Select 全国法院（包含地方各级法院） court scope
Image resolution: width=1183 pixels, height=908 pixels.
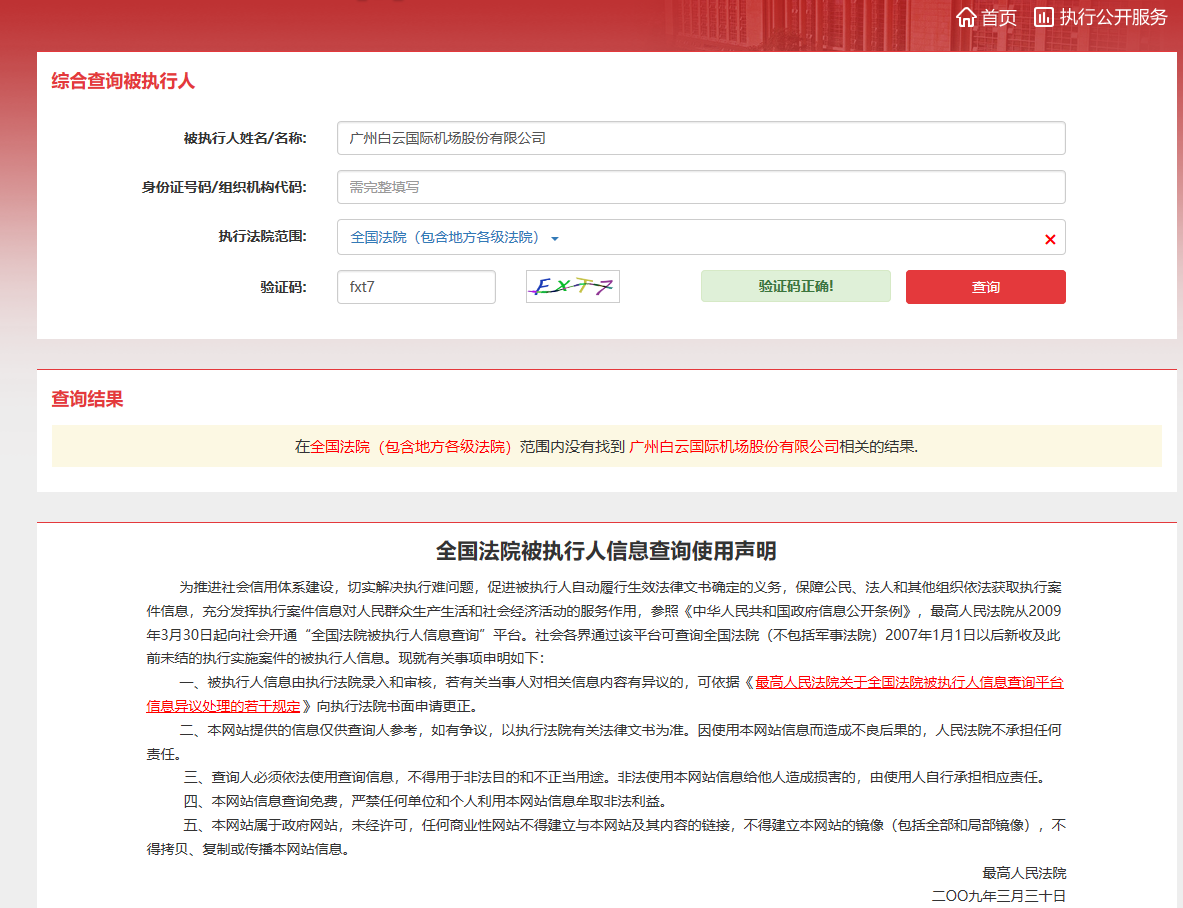(445, 238)
